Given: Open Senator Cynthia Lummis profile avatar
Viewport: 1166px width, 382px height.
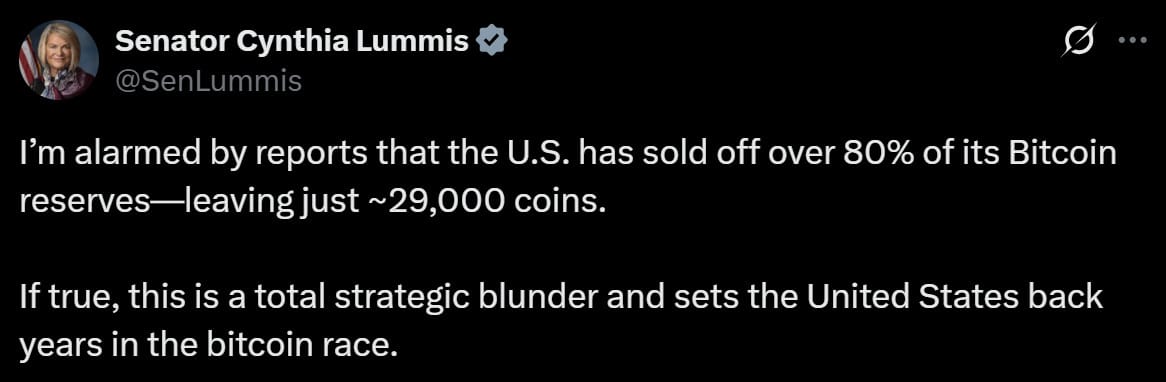Looking at the screenshot, I should (x=58, y=60).
